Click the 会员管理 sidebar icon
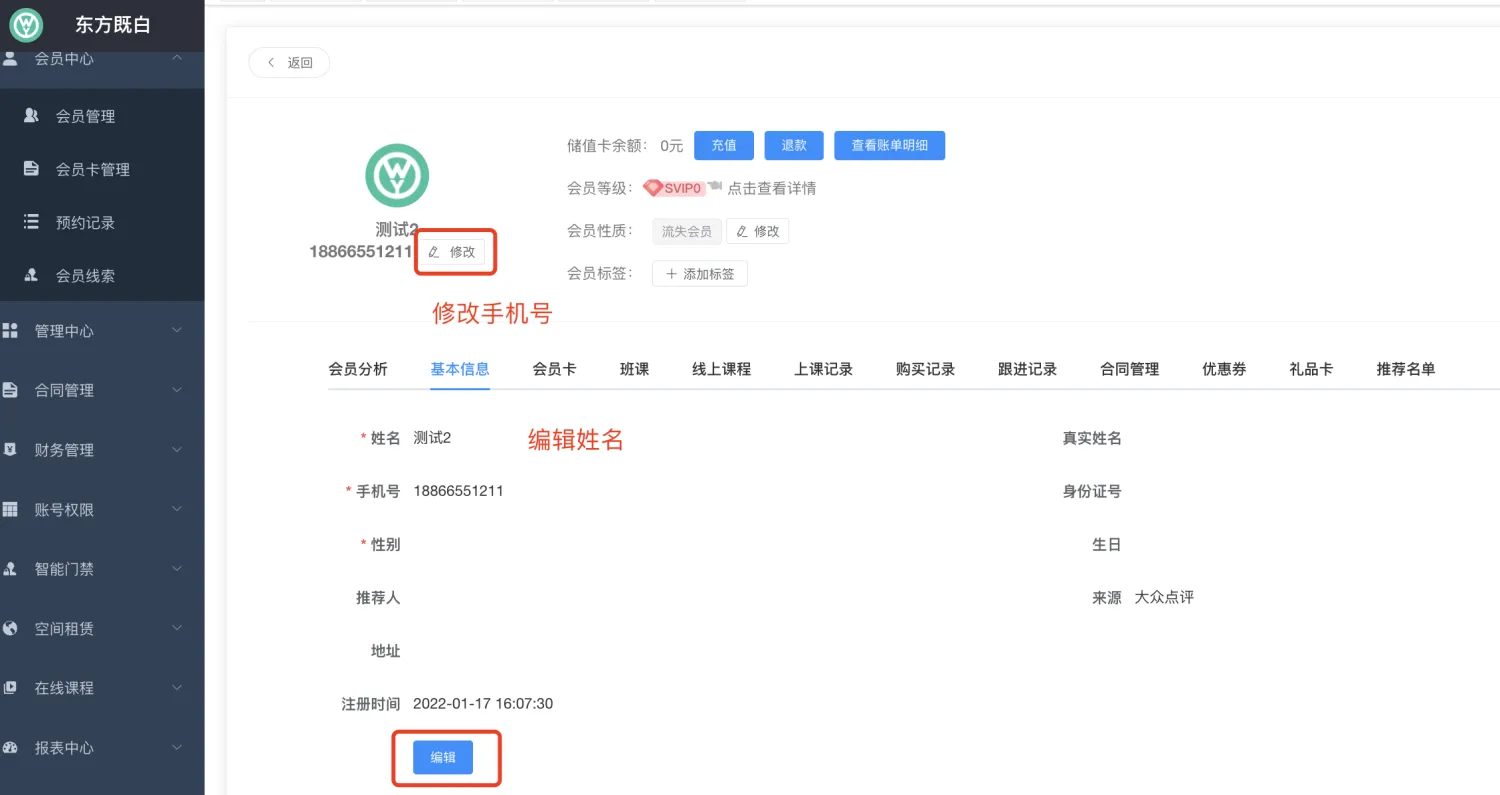 click(31, 116)
